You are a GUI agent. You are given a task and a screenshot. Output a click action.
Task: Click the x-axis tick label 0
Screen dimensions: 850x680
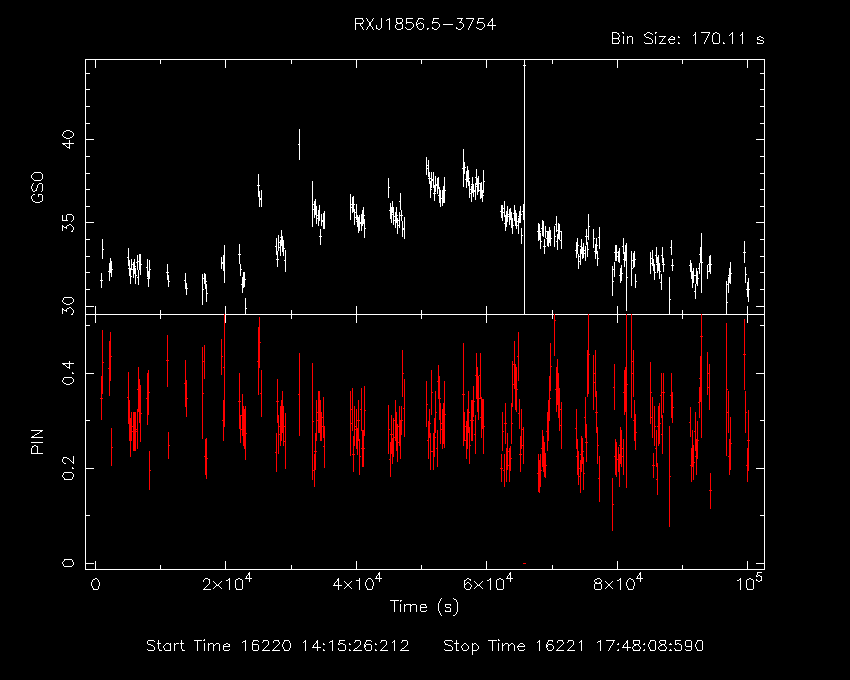click(x=95, y=585)
